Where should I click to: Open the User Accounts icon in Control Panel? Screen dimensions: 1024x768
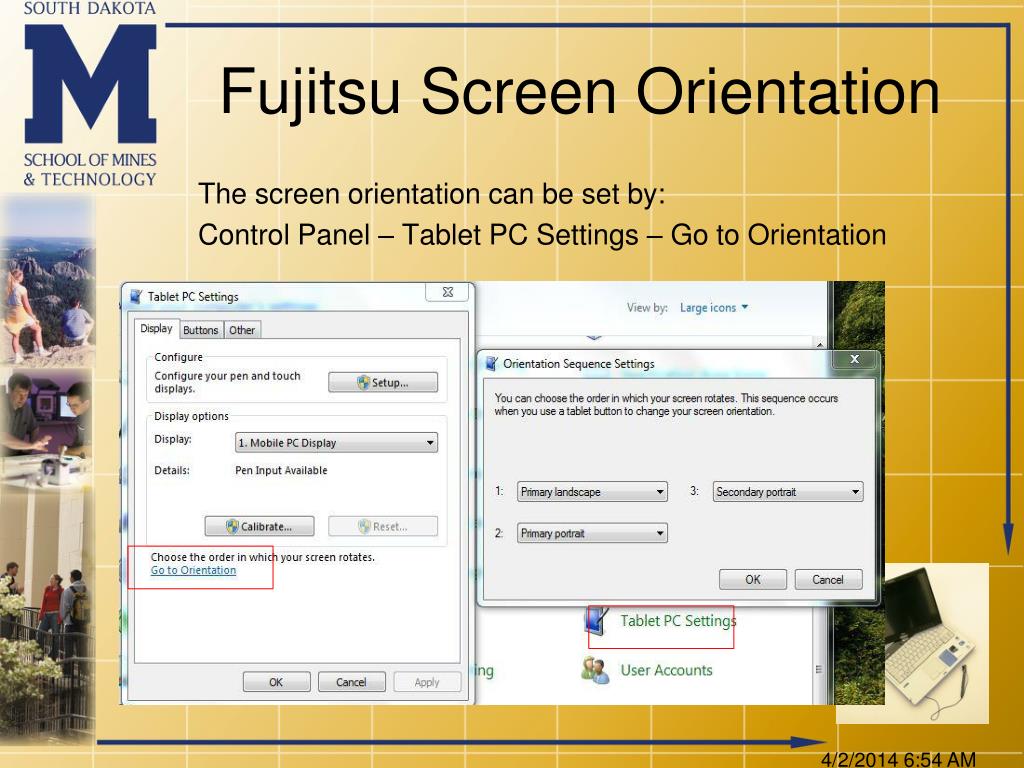tap(596, 671)
